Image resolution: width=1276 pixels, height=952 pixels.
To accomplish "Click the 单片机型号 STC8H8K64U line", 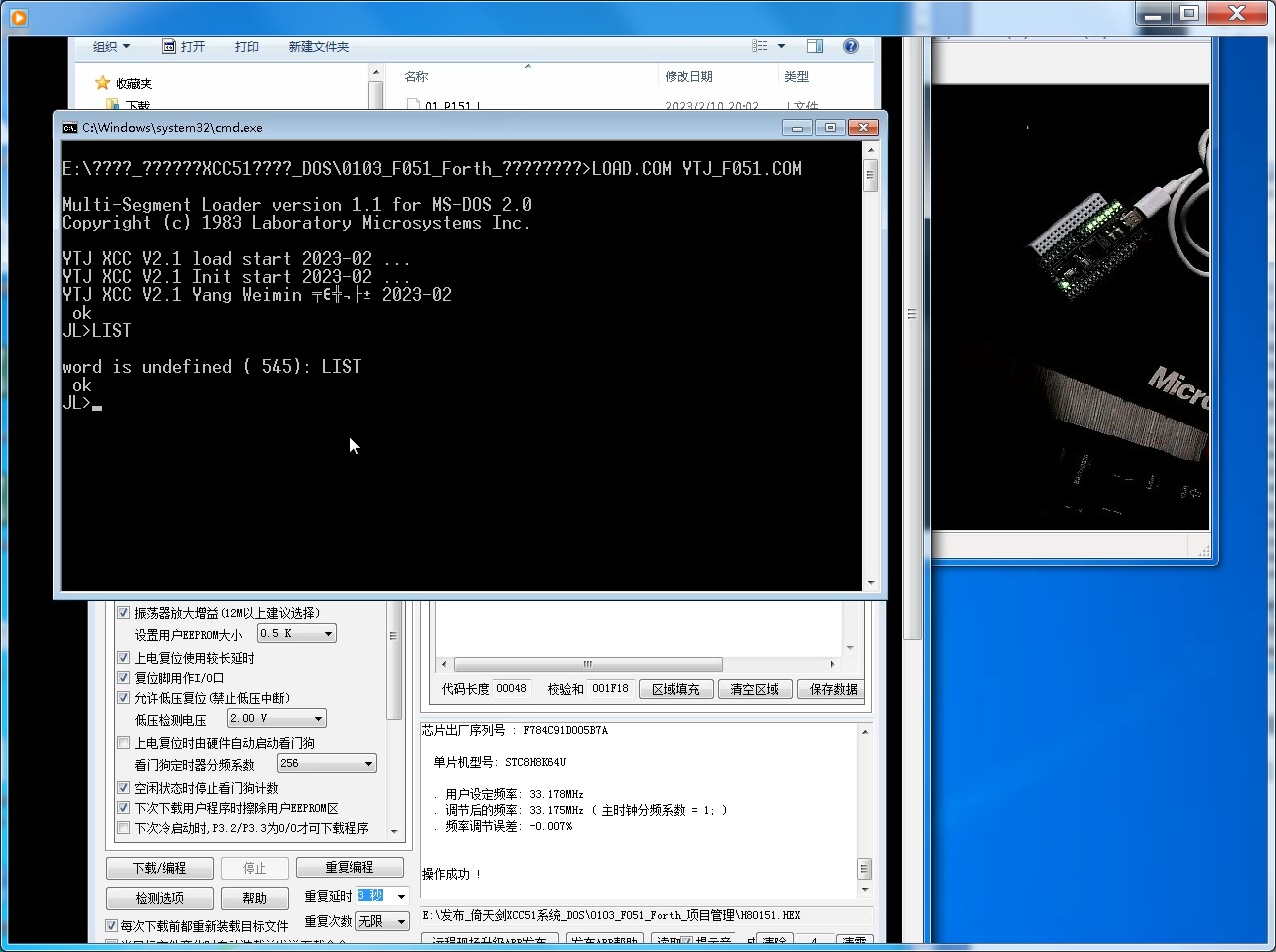I will coord(500,762).
